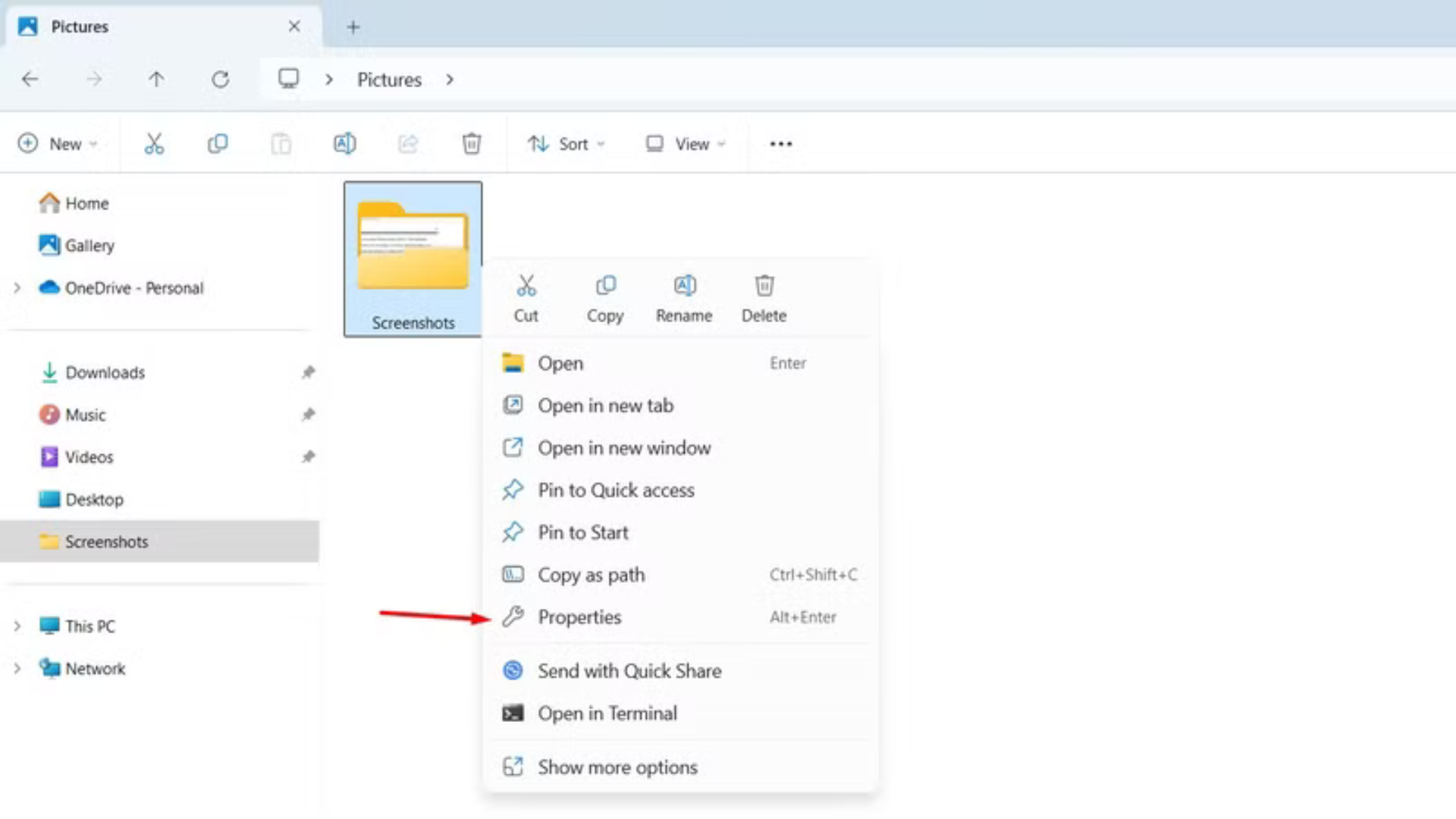Unpin Downloads from Quick access
Screen dimensions: 1456x819
tap(308, 372)
